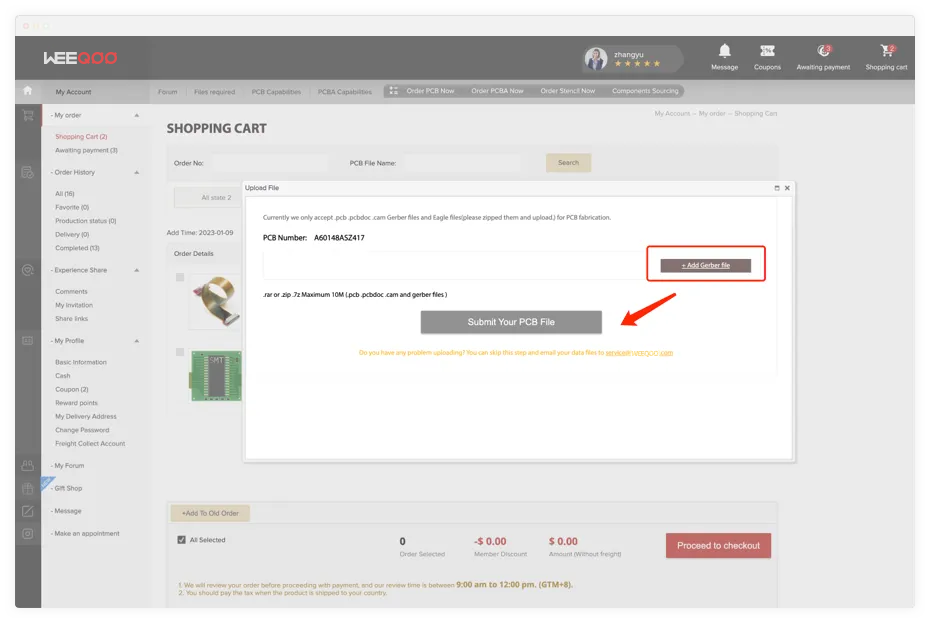The image size is (930, 623).
Task: Click the Awaiting payment icon
Action: (x=823, y=51)
